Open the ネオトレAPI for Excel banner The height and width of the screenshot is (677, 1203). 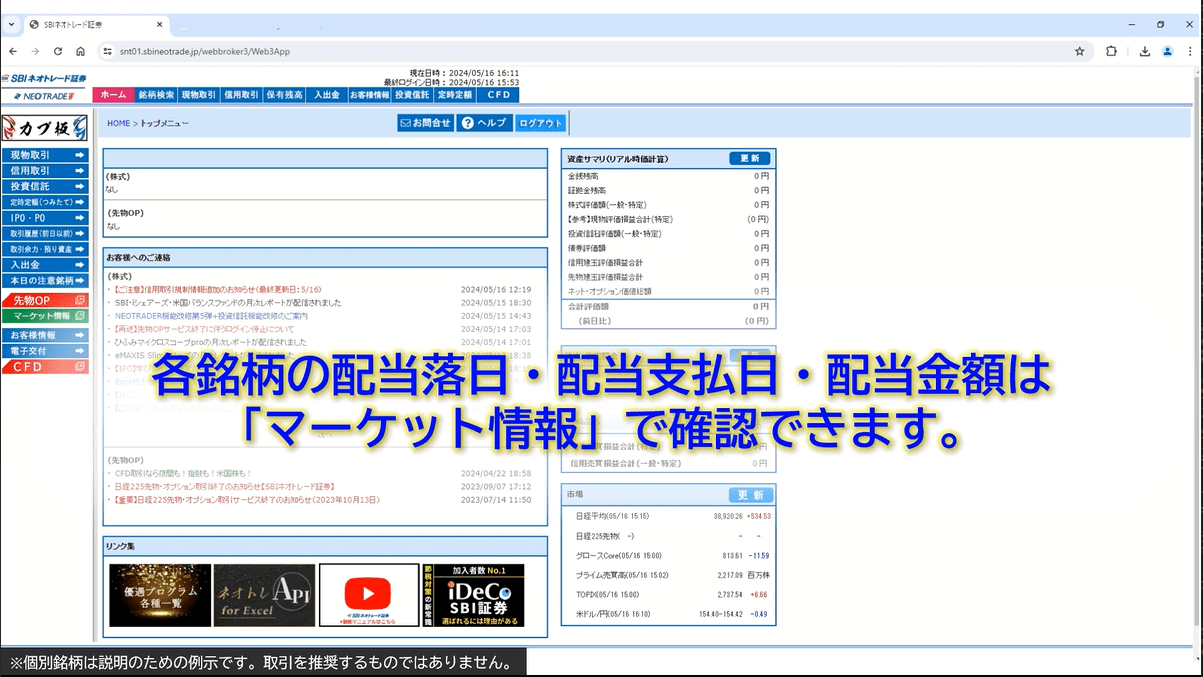264,596
